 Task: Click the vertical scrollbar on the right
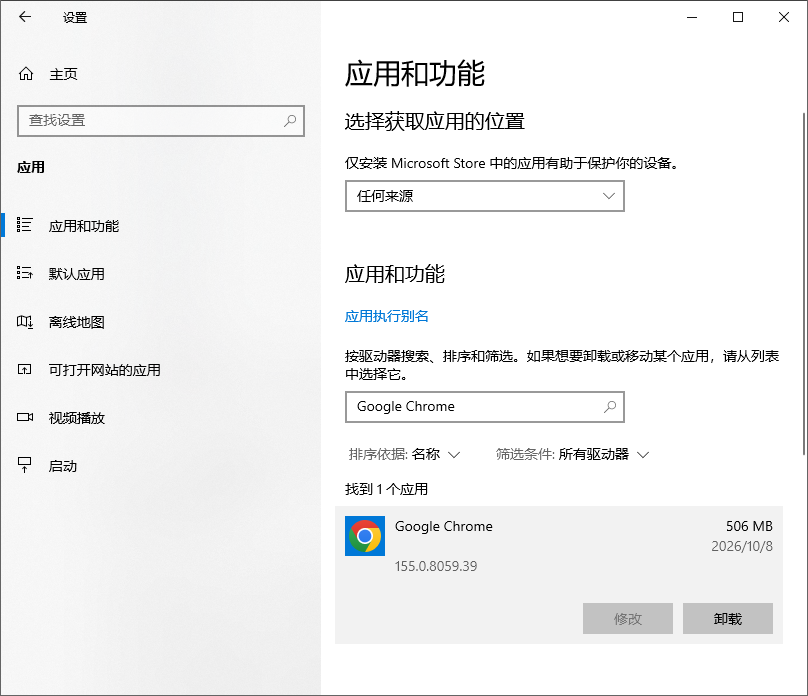coord(804,283)
